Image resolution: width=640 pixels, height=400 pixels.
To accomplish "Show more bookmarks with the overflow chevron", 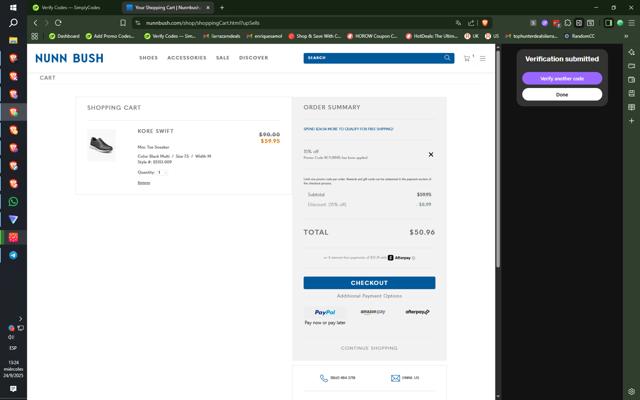I will (626, 36).
